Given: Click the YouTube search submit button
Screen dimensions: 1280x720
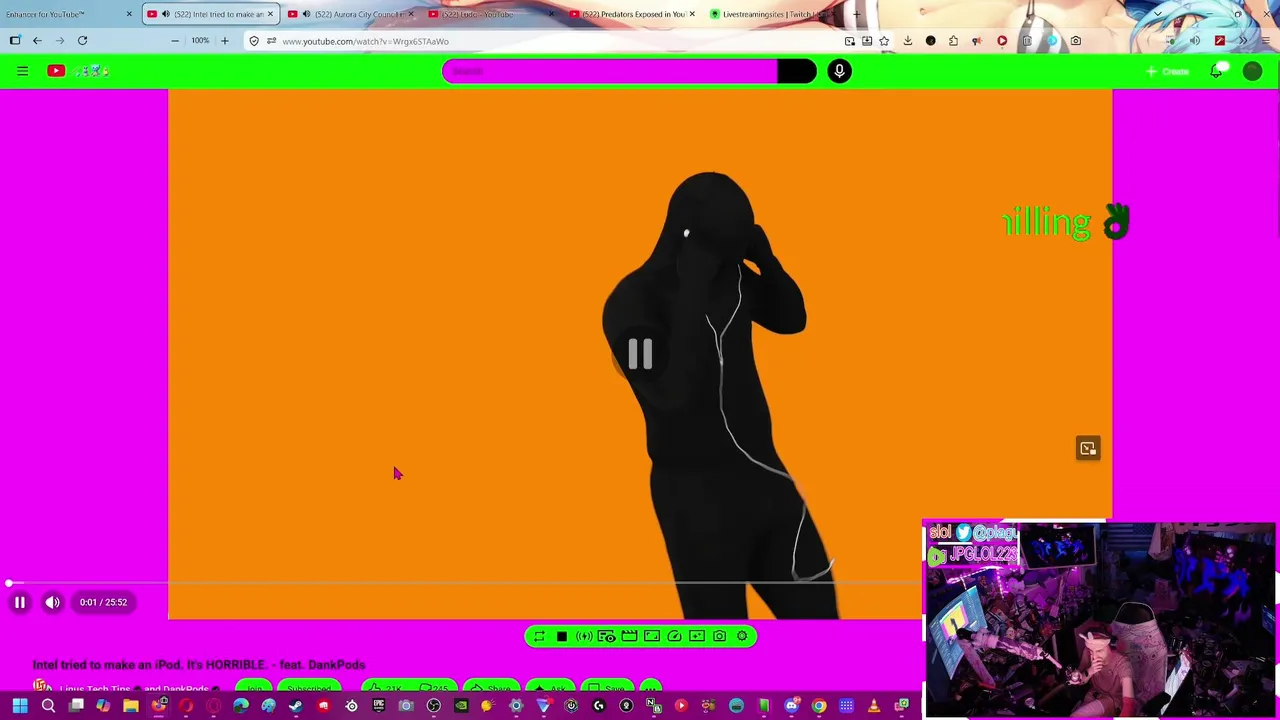Looking at the screenshot, I should point(797,71).
